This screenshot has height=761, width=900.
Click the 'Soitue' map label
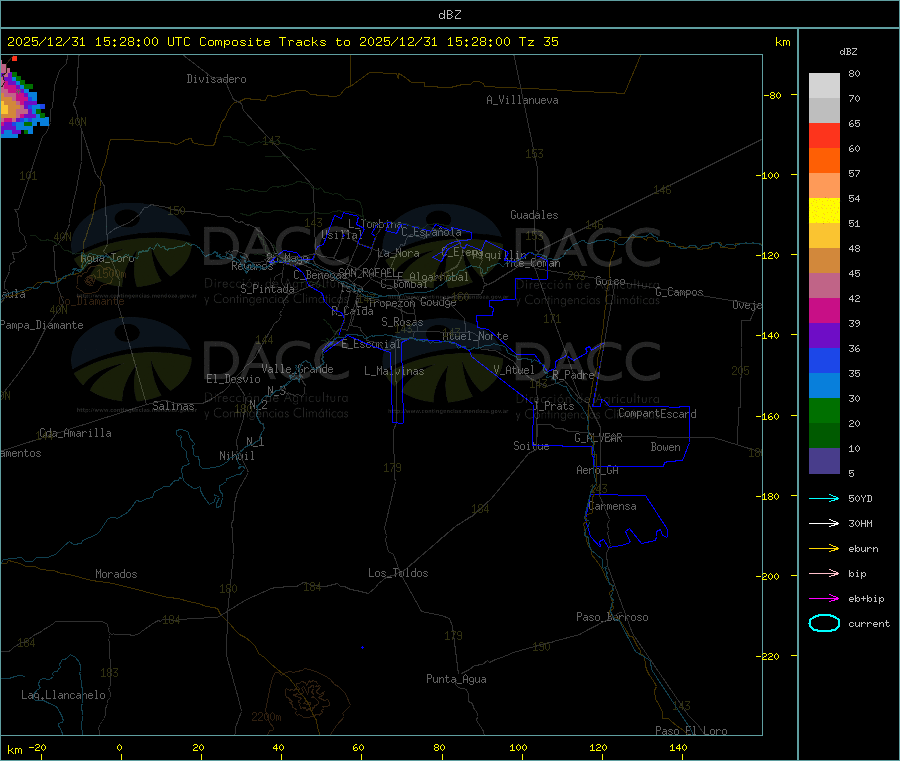531,445
